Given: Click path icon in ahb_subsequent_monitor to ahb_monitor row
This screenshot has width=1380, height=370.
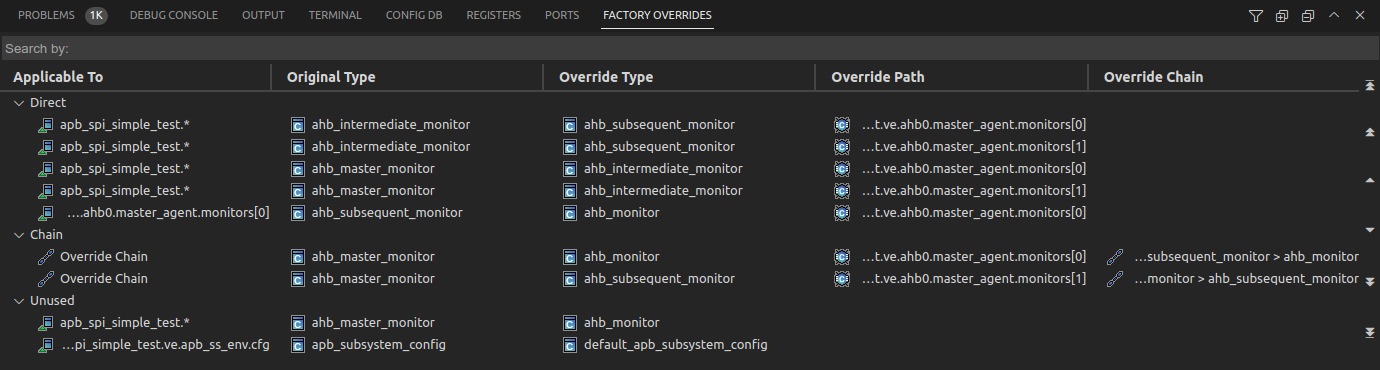Looking at the screenshot, I should coord(842,213).
